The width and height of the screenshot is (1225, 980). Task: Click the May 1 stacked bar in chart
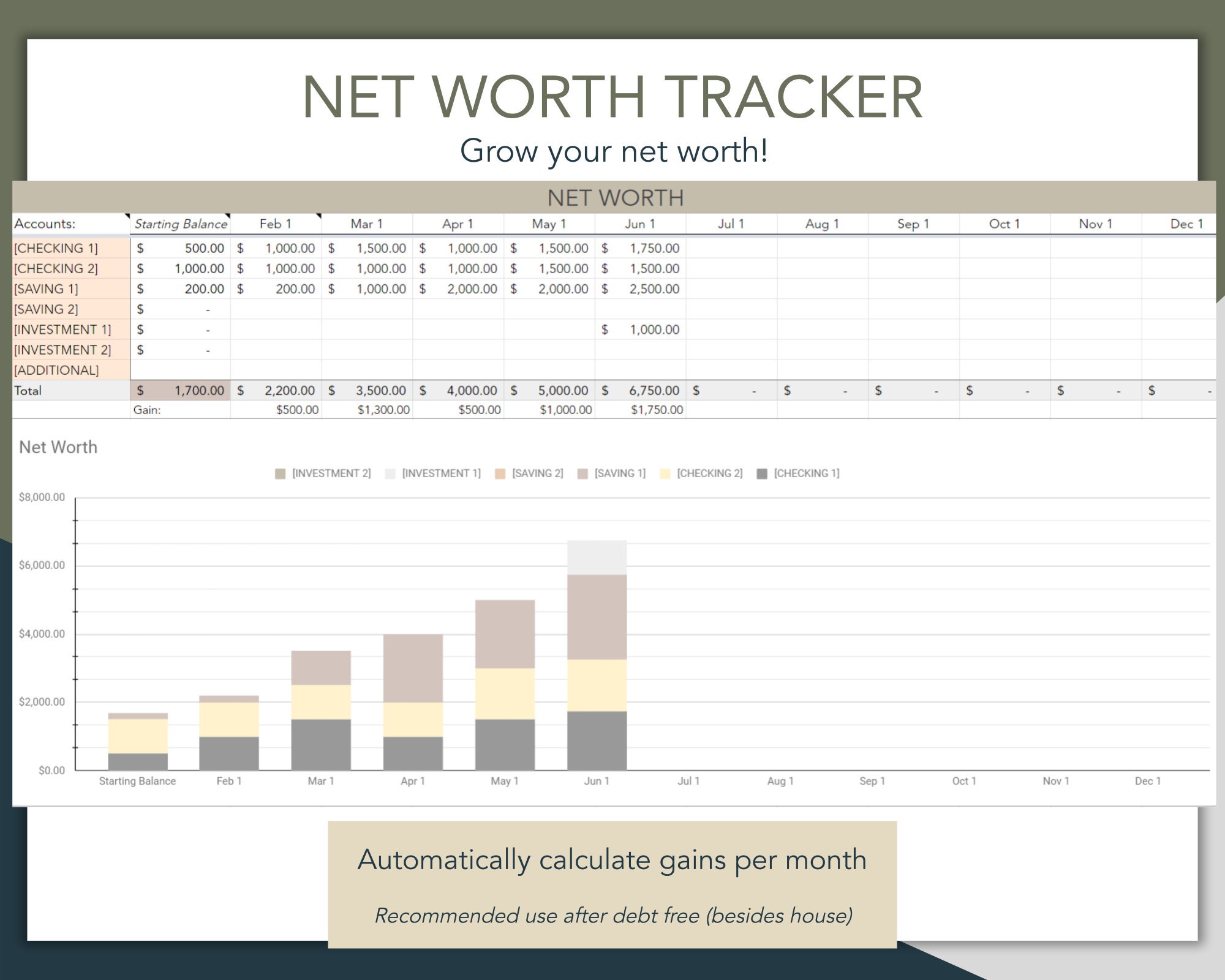click(505, 685)
